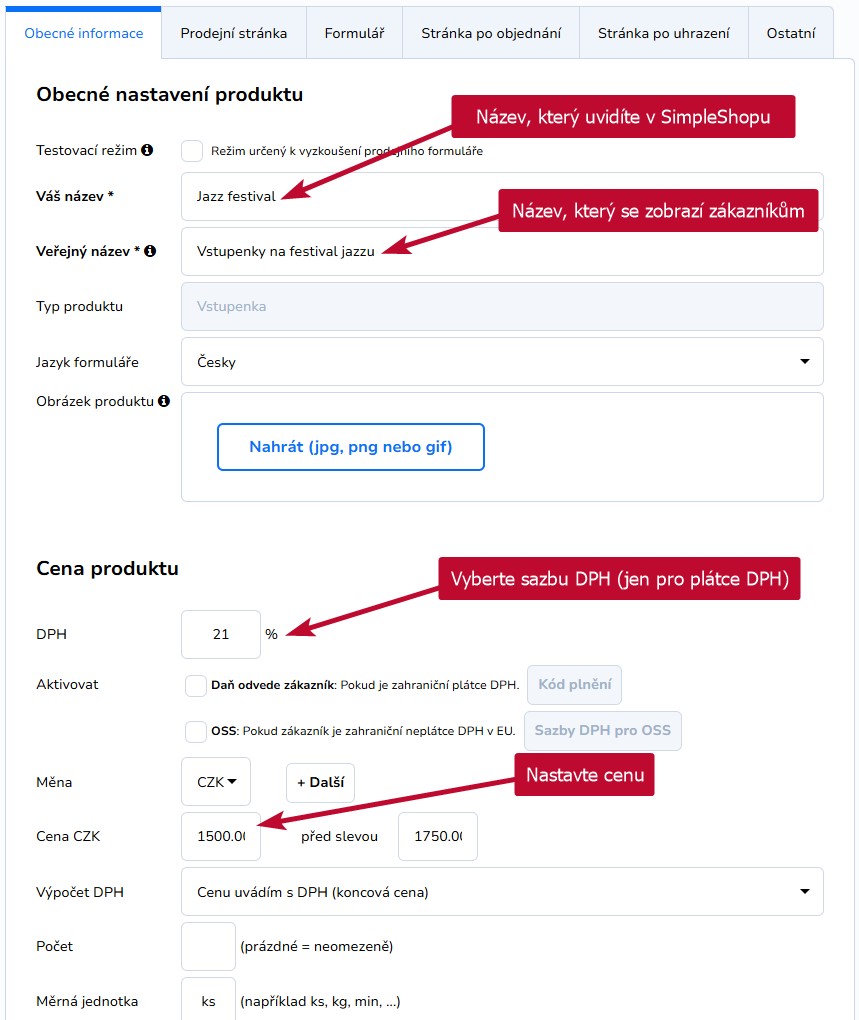The image size is (859, 1020).
Task: Expand the CZK currency dropdown
Action: coord(216,782)
